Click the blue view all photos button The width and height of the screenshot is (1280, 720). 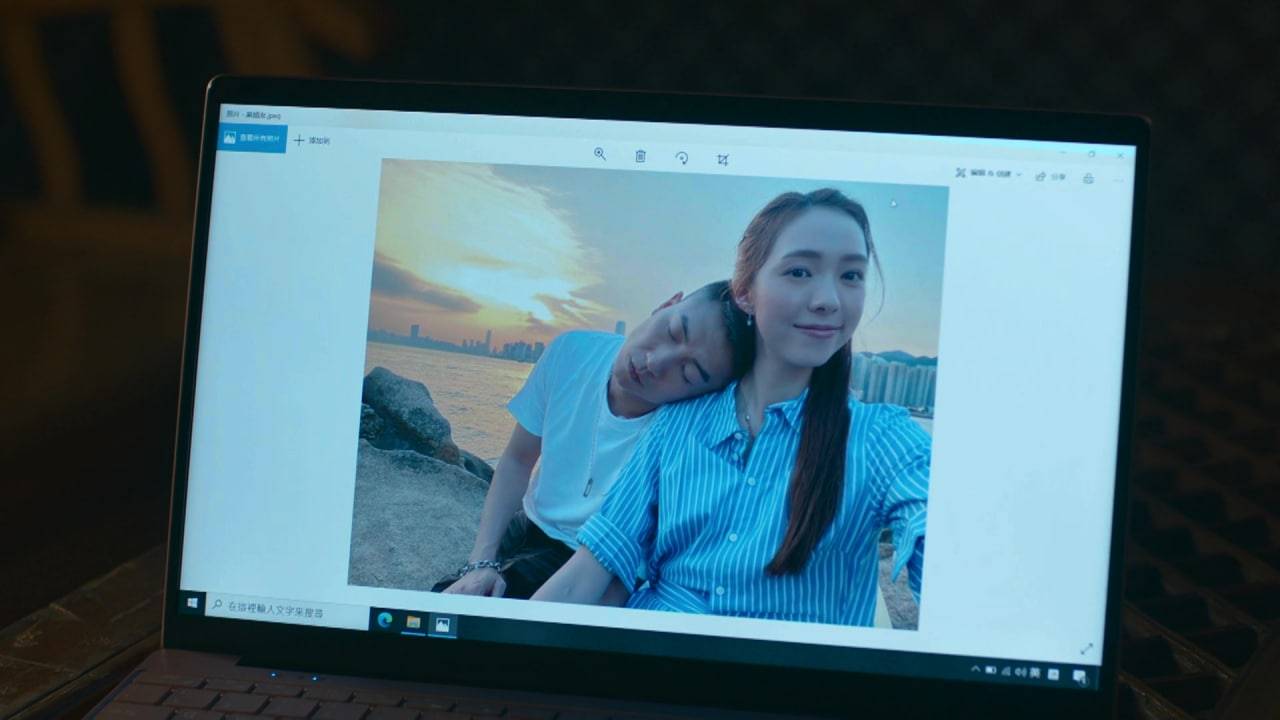pos(252,138)
